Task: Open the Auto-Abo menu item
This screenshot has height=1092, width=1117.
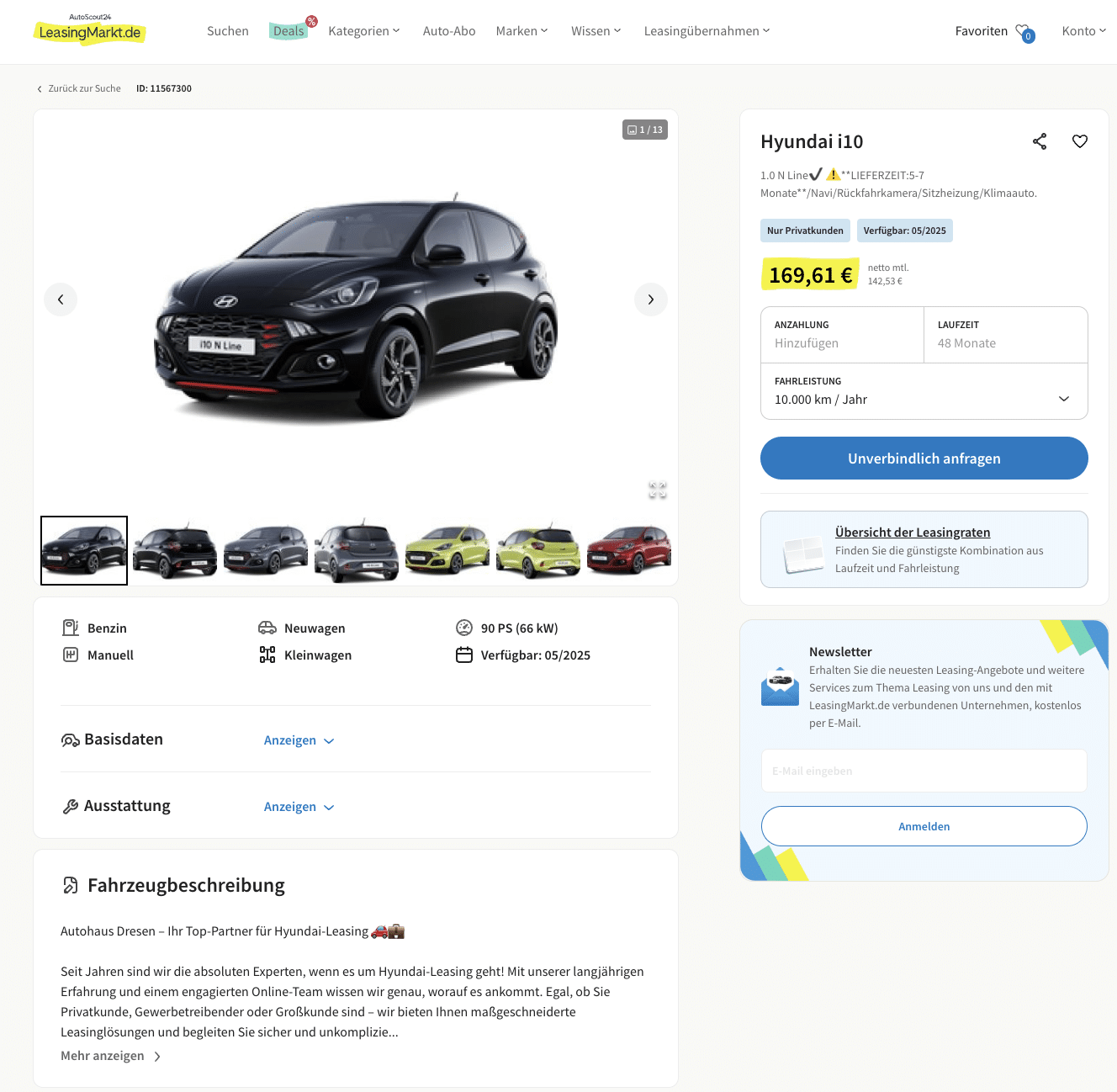Action: pyautogui.click(x=449, y=31)
